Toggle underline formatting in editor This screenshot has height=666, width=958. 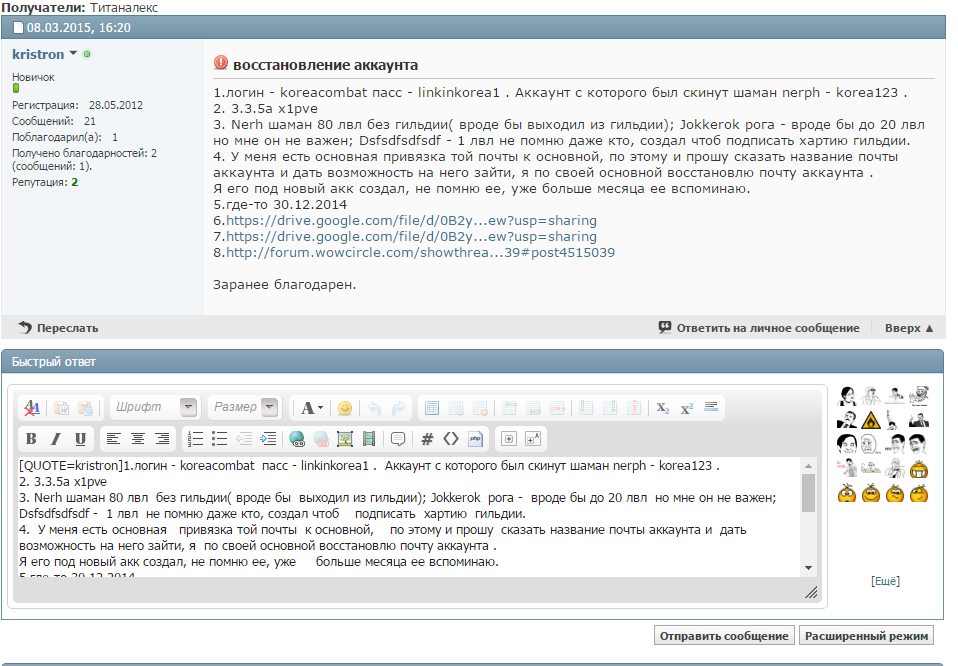click(x=79, y=438)
